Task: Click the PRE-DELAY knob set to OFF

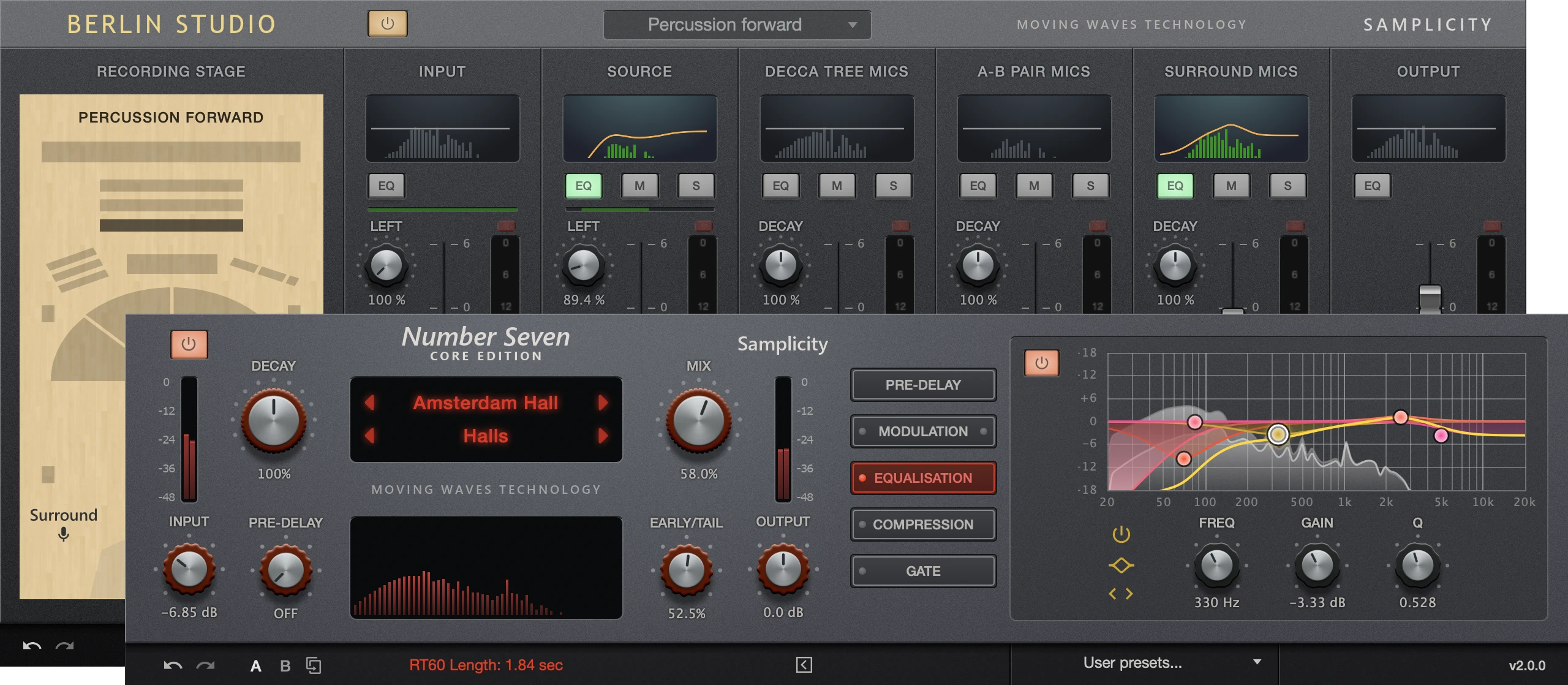Action: tap(285, 569)
